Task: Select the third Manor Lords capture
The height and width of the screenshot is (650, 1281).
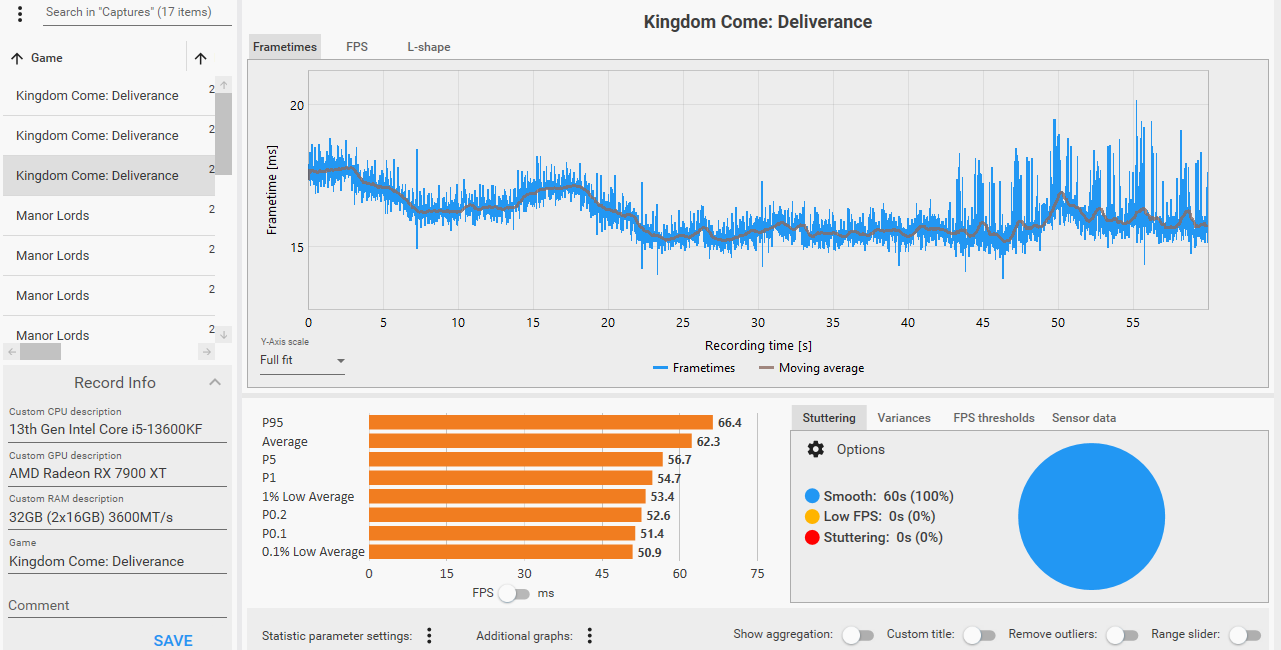Action: pos(108,296)
